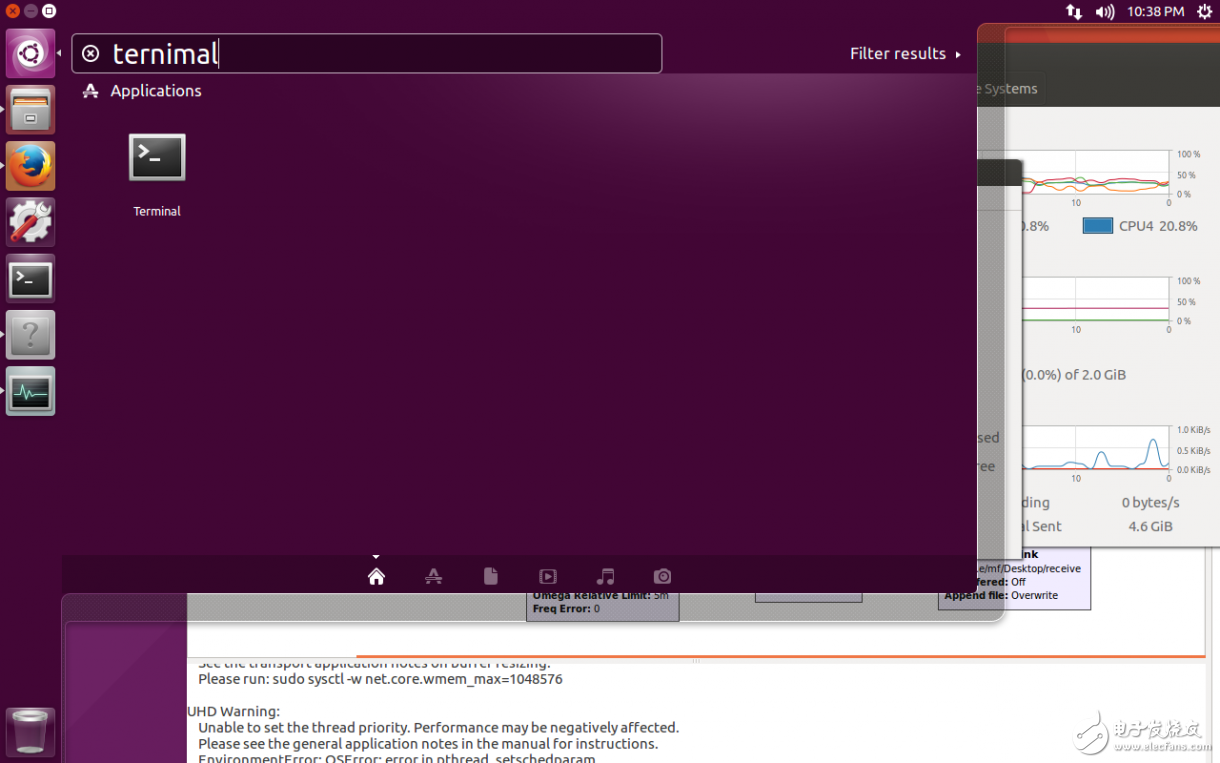Click the 10:38 PM clock menu
Screen dimensions: 1220x763
pos(1155,12)
